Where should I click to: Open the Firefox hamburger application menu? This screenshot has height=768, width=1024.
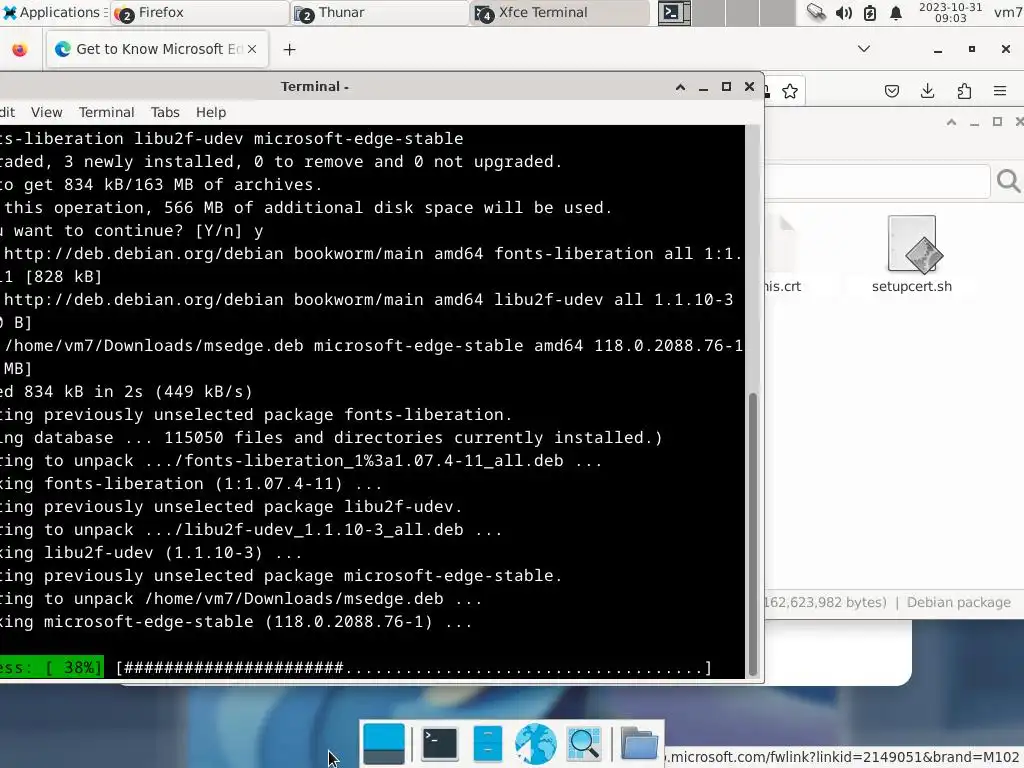pos(999,91)
